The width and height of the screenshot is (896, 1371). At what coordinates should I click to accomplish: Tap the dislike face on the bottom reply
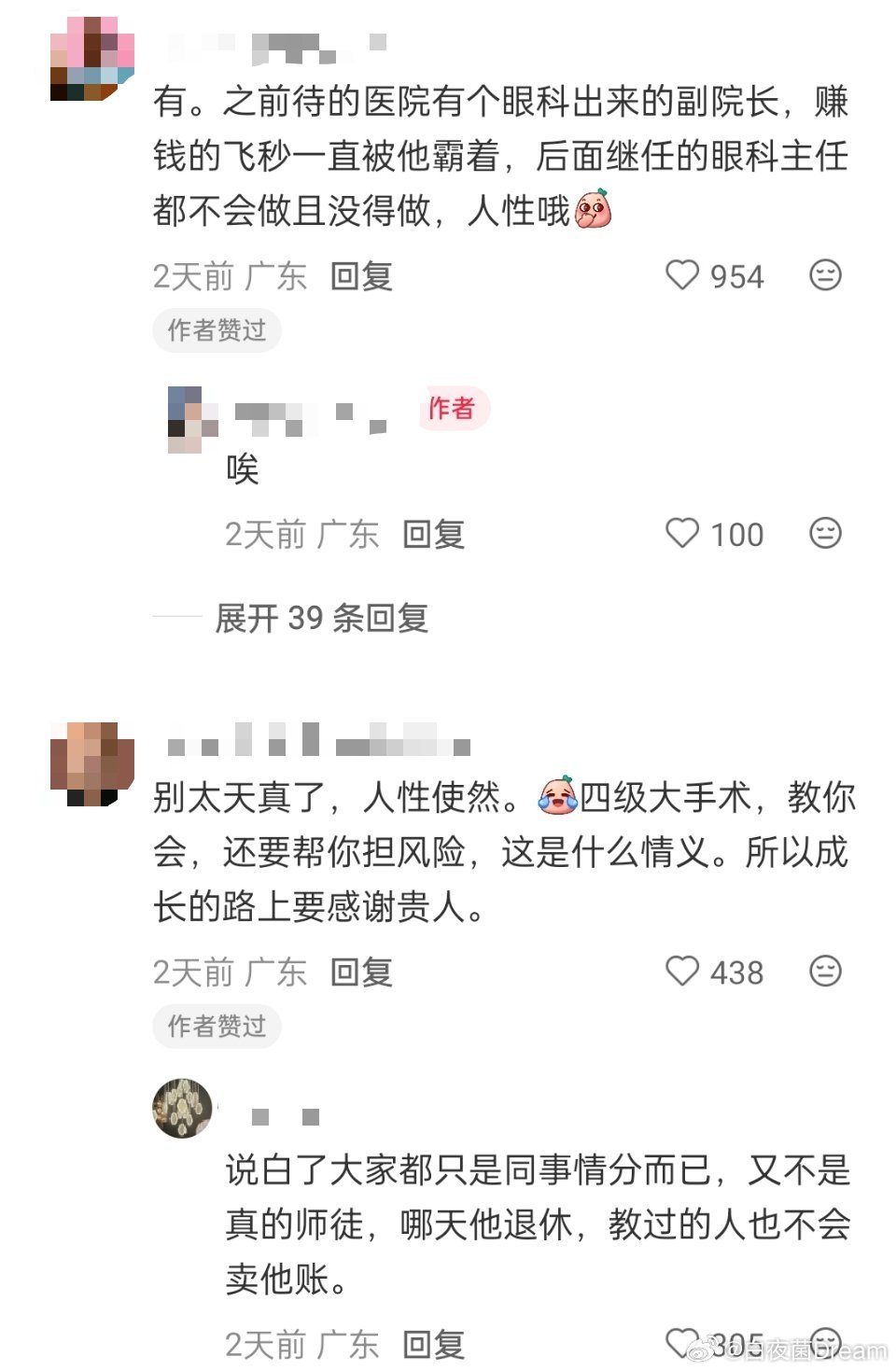pyautogui.click(x=825, y=1344)
